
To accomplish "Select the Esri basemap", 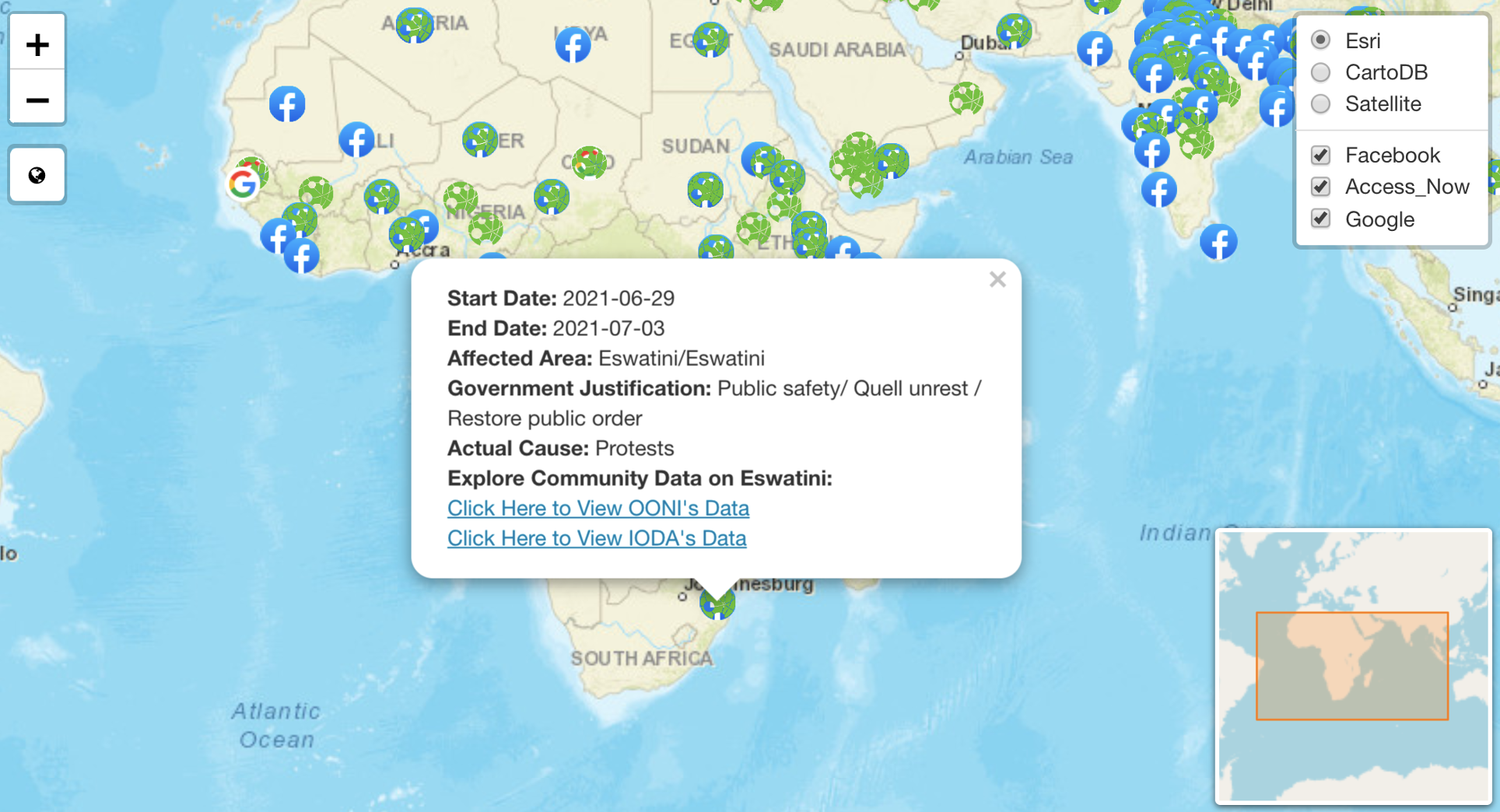I will 1320,40.
